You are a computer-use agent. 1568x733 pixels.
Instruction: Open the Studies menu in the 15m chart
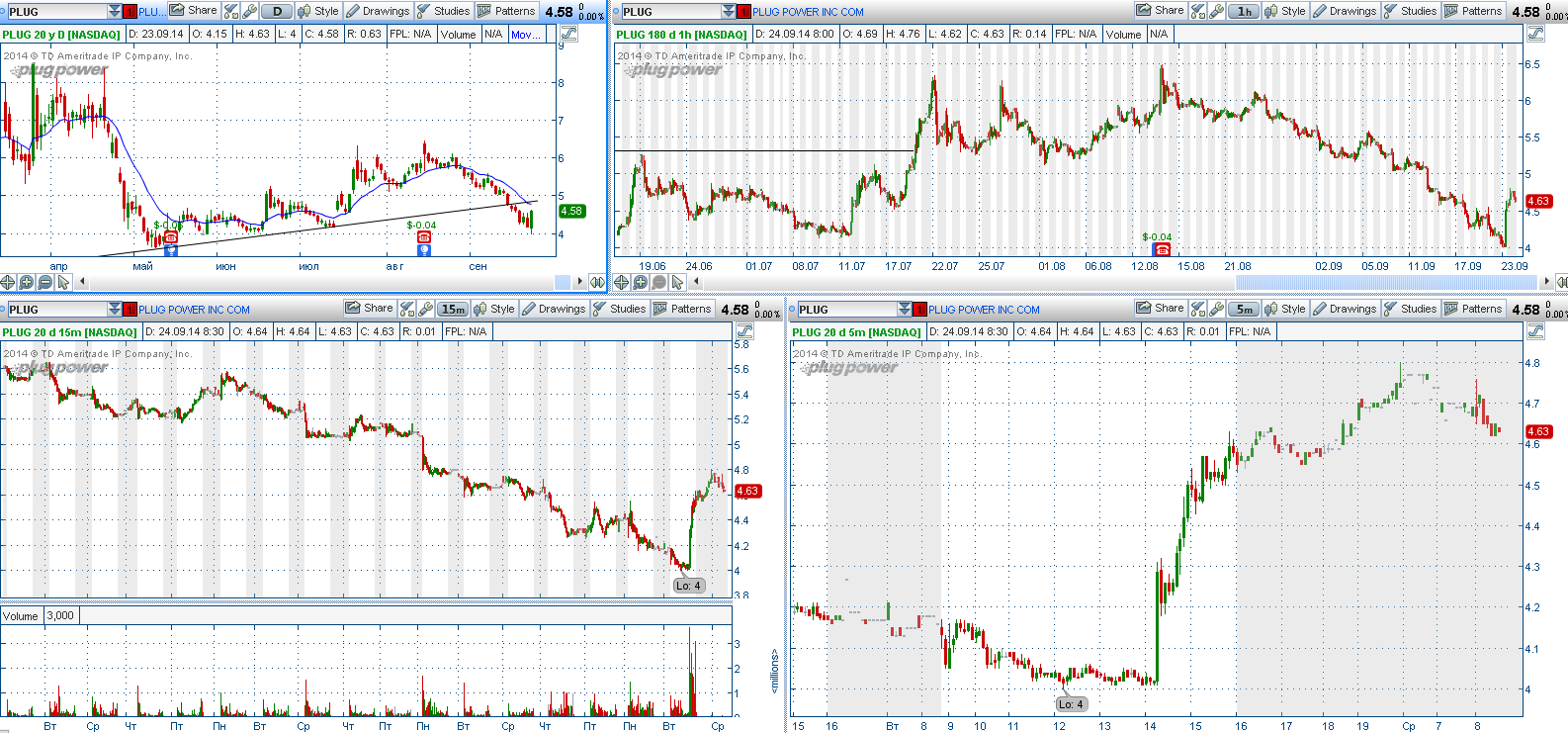(619, 309)
